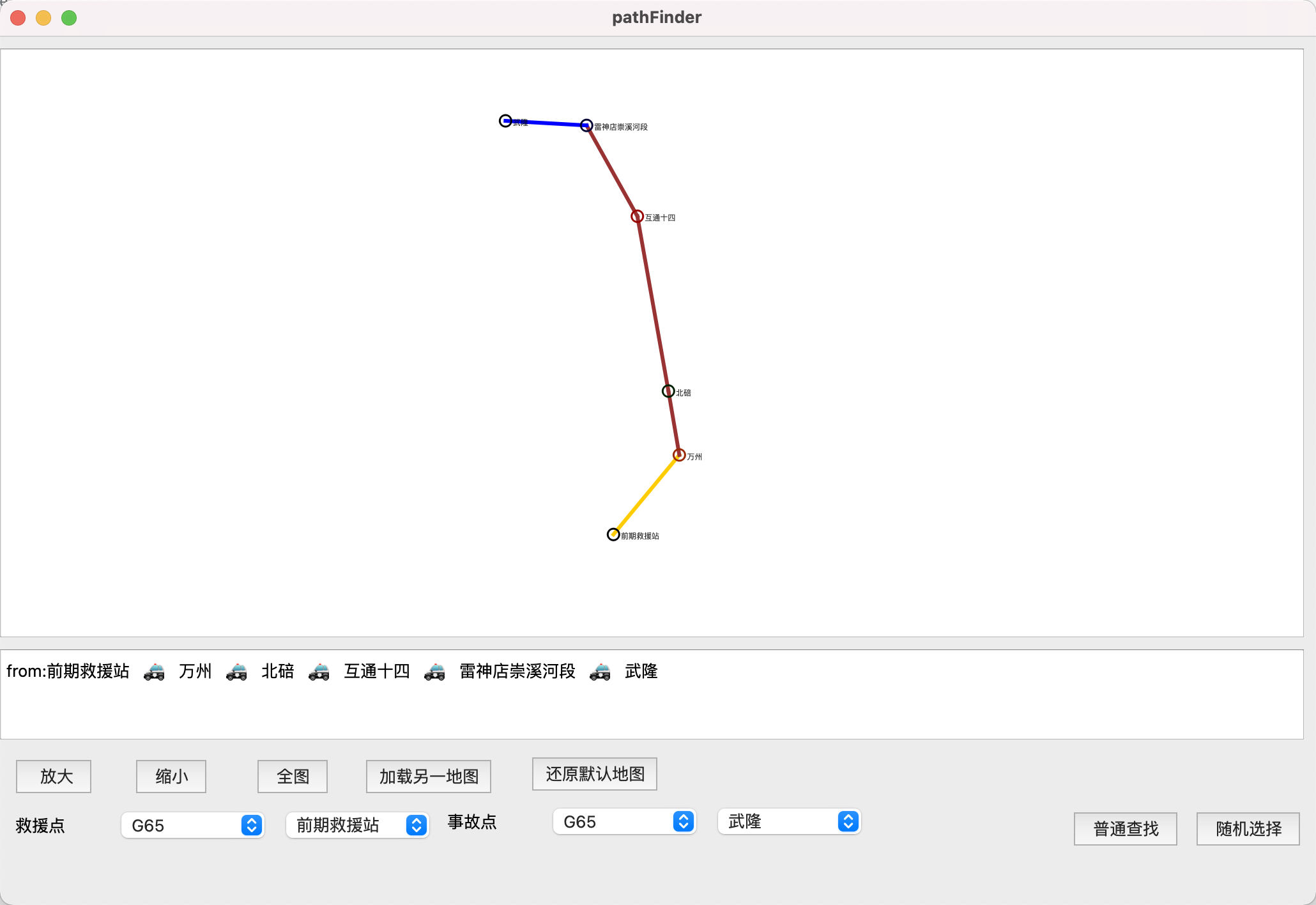
Task: Open the 事故点 road dropdown showing G65
Action: 624,822
